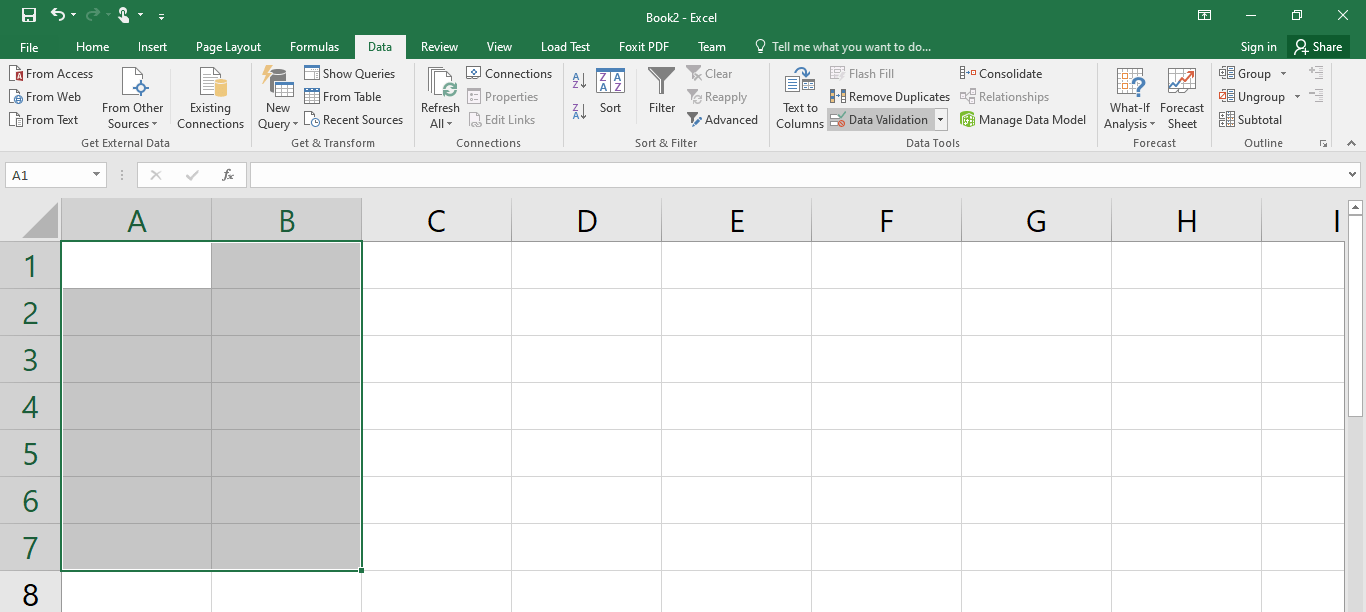Click vertical scrollbar up arrow
Image resolution: width=1366 pixels, height=612 pixels.
pyautogui.click(x=1356, y=207)
